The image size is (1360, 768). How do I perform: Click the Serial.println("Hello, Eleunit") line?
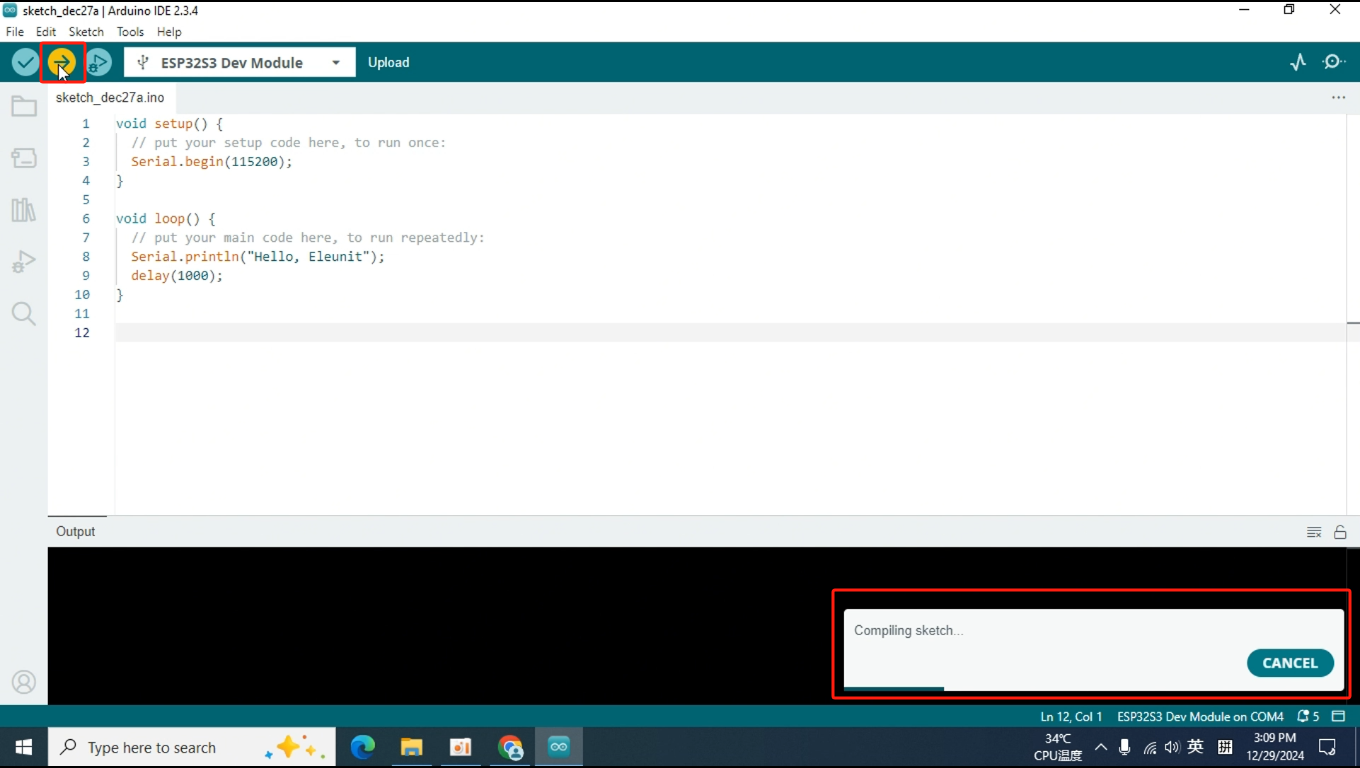click(258, 256)
